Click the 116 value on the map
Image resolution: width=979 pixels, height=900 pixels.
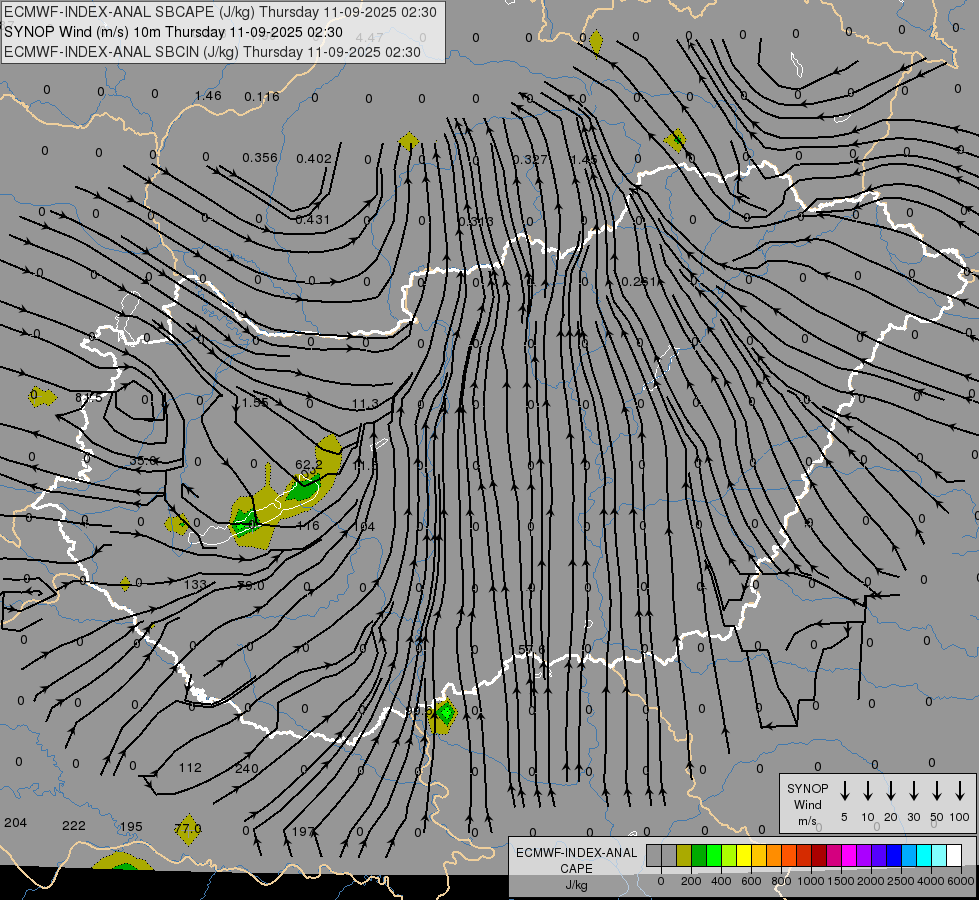click(308, 525)
